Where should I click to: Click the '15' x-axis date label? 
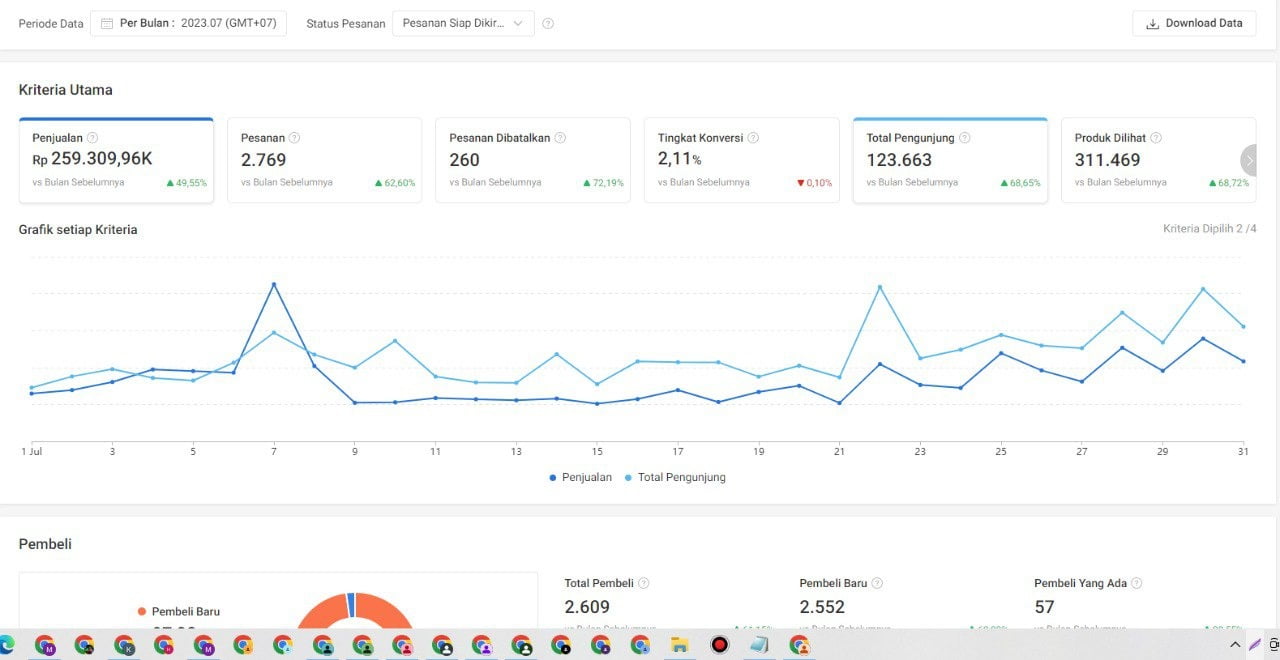point(597,452)
